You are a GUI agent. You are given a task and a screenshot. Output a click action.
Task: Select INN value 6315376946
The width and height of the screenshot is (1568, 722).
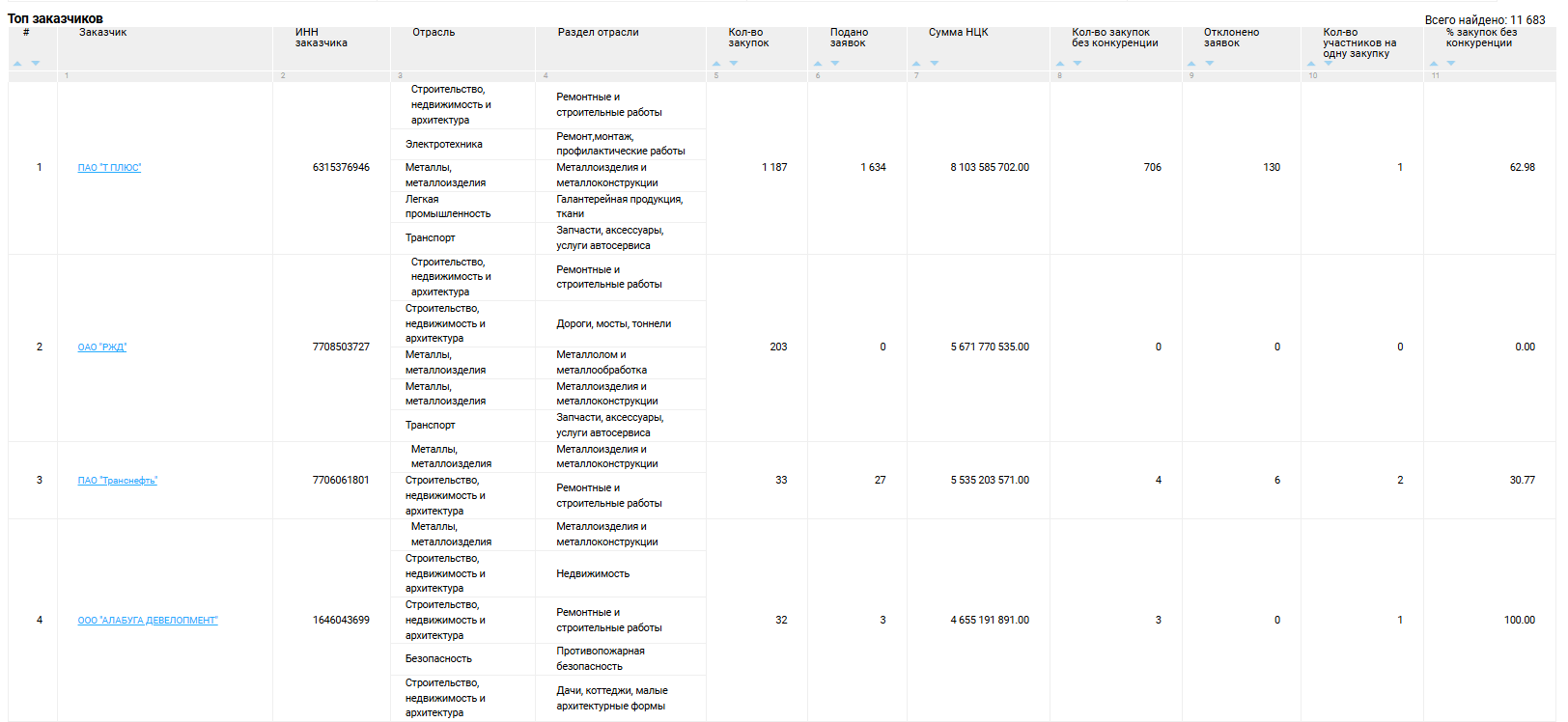(x=341, y=168)
